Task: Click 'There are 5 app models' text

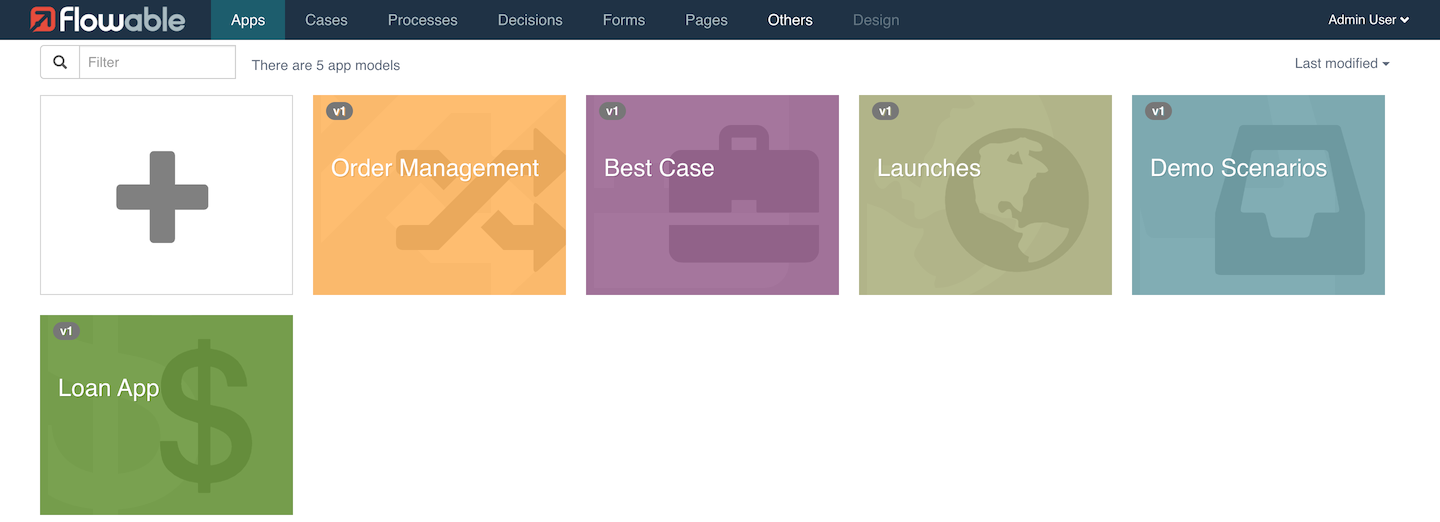Action: click(x=326, y=65)
